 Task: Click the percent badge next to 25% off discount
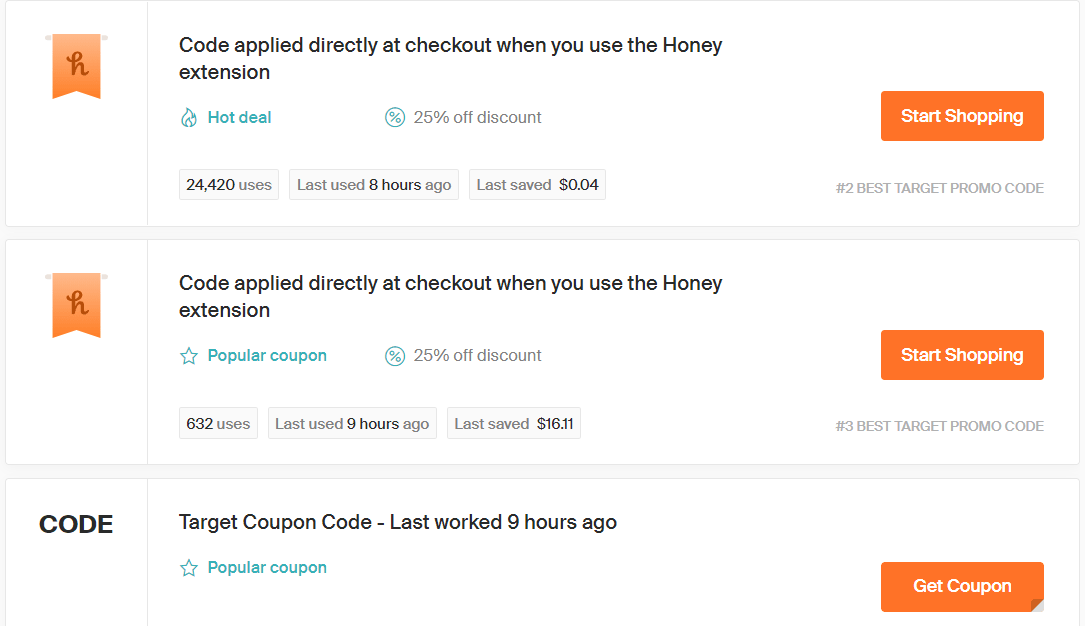394,117
